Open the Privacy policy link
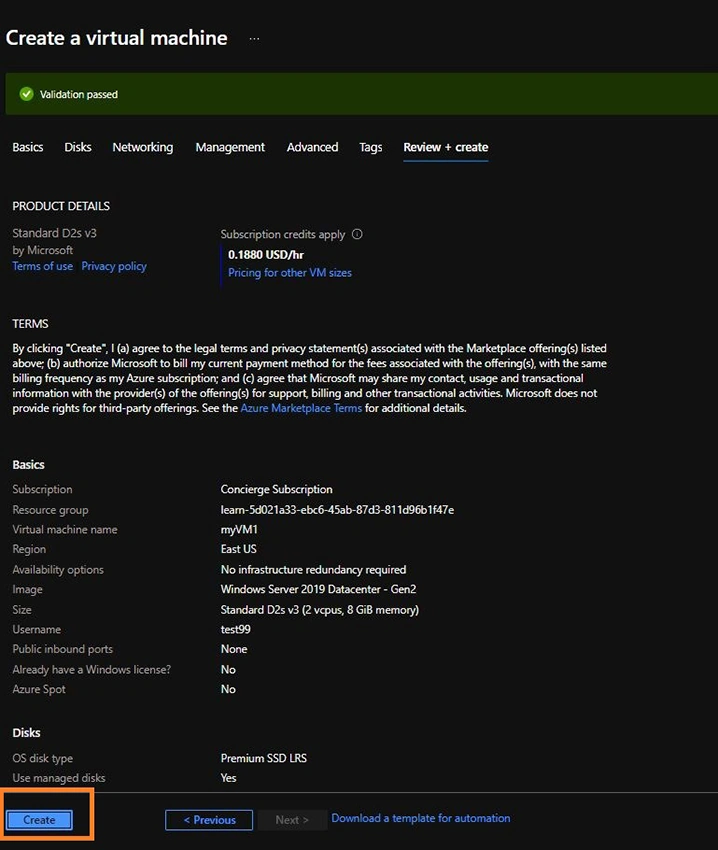The width and height of the screenshot is (718, 850). click(114, 266)
